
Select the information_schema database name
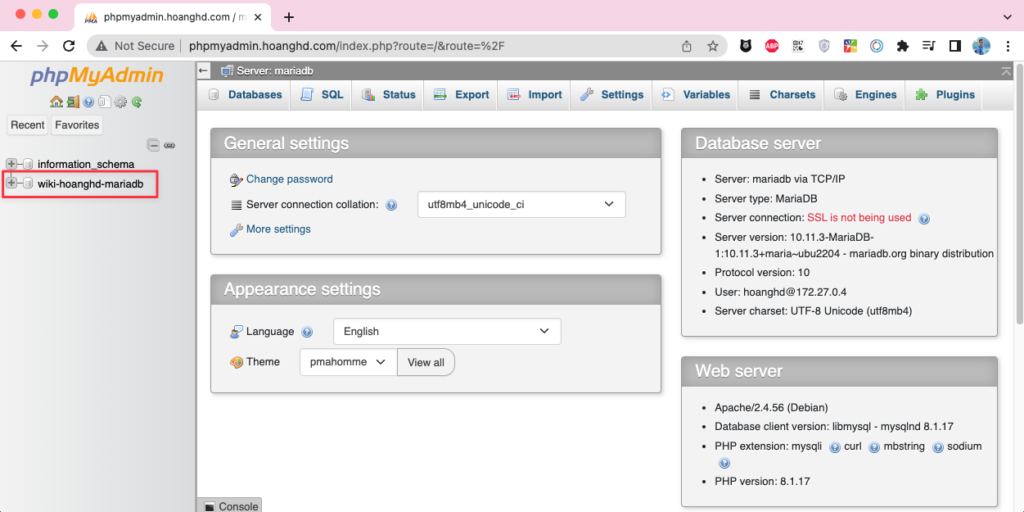tap(86, 165)
